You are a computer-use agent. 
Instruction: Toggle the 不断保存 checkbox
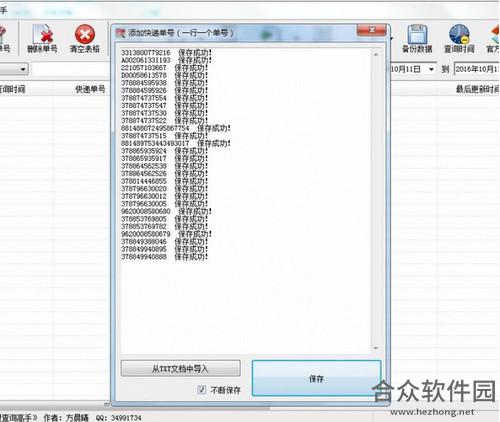(202, 389)
